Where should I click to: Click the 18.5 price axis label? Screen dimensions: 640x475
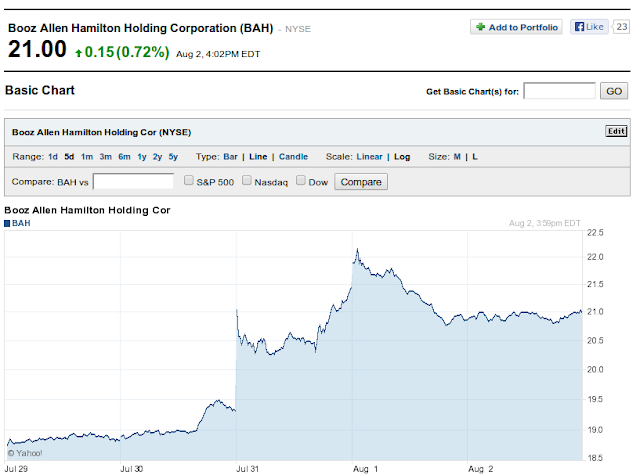[x=595, y=458]
